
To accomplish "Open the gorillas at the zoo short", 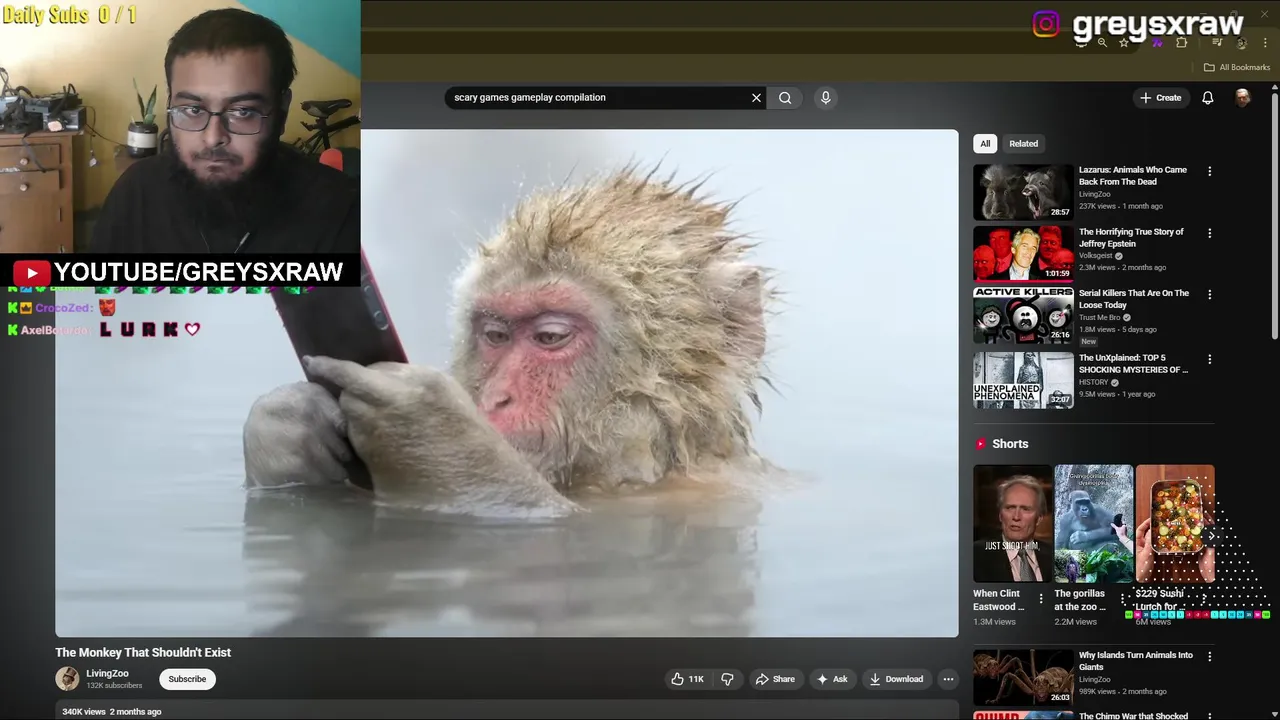I will [1093, 523].
